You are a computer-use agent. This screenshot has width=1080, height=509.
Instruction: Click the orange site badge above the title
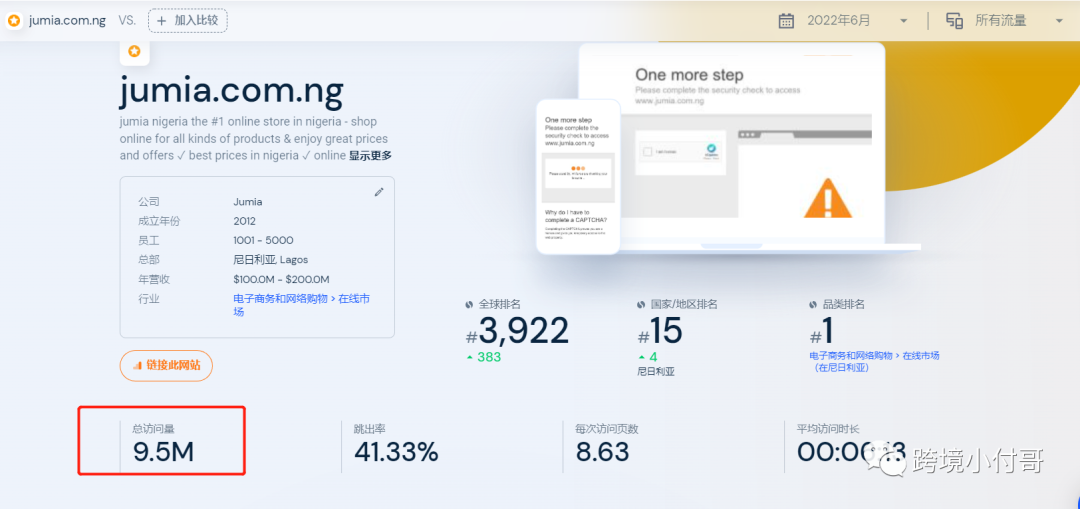point(134,51)
